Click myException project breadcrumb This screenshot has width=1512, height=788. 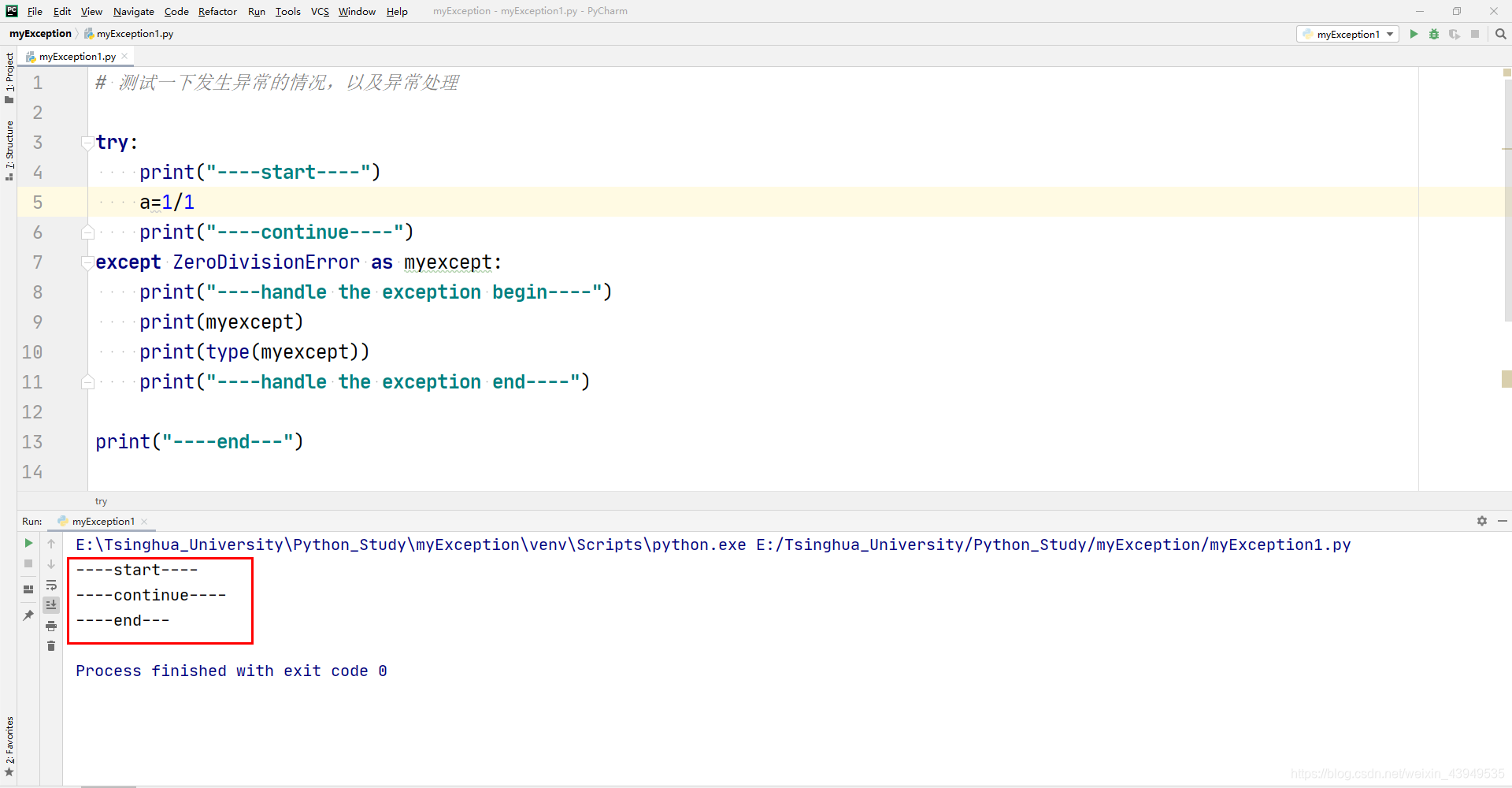[x=40, y=34]
